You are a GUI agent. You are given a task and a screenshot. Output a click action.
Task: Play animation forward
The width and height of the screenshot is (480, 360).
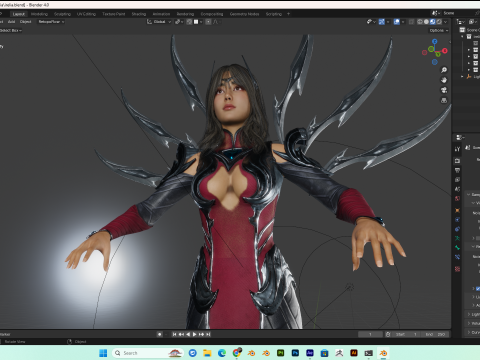click(x=195, y=334)
